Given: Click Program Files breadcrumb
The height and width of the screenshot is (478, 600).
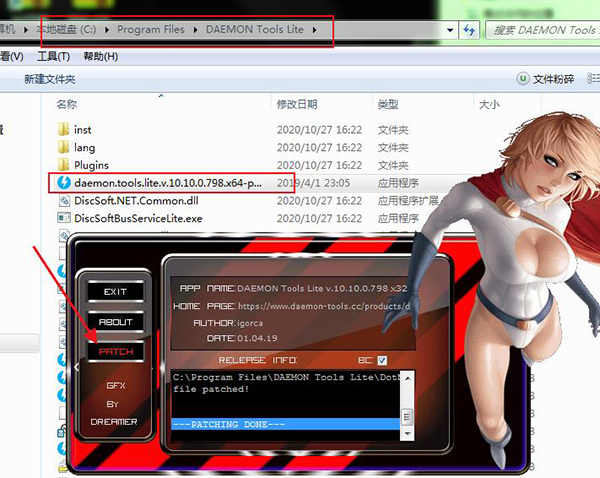Looking at the screenshot, I should [x=151, y=29].
